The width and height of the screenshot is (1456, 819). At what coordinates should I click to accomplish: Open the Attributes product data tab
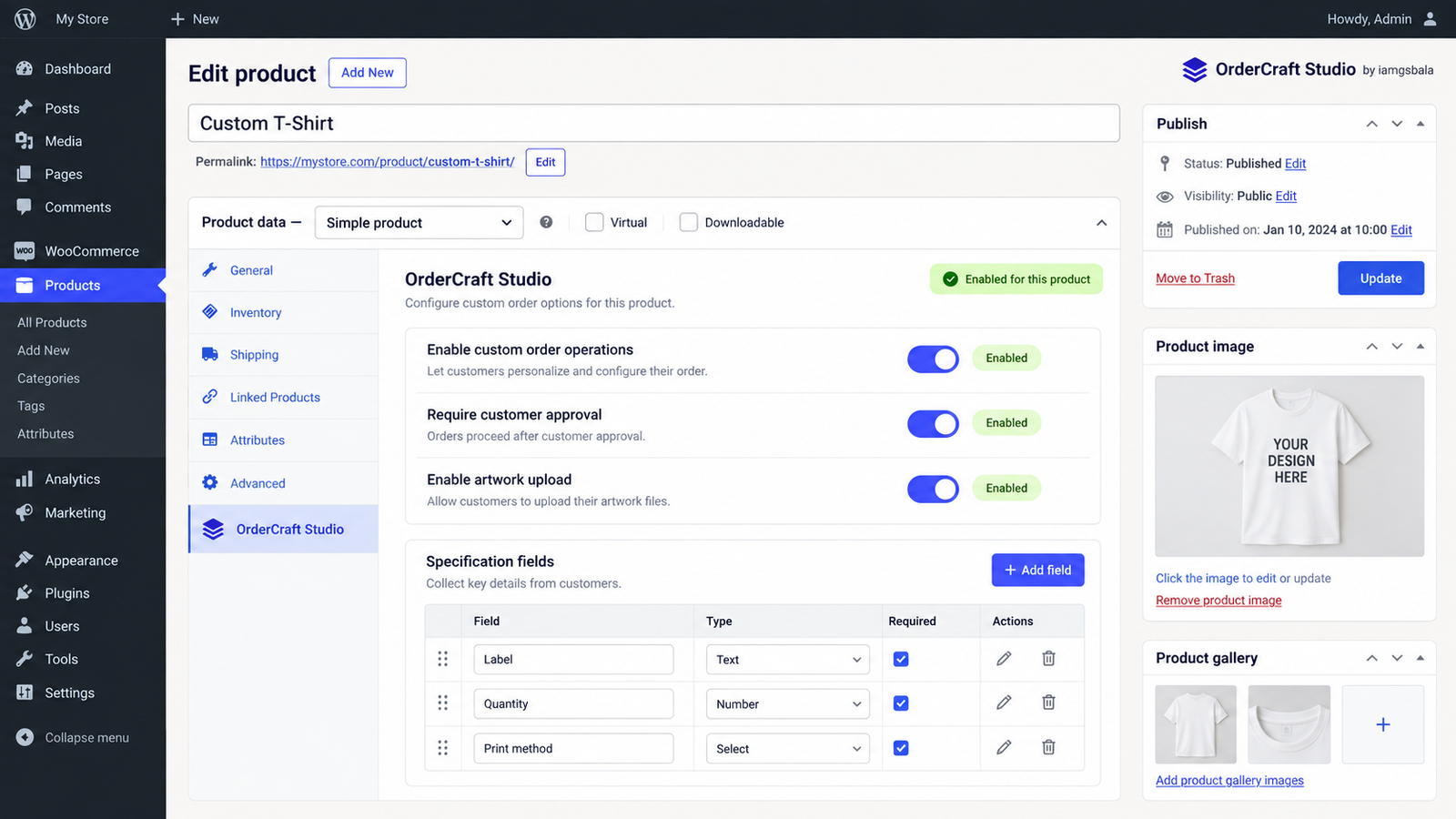pyautogui.click(x=283, y=440)
